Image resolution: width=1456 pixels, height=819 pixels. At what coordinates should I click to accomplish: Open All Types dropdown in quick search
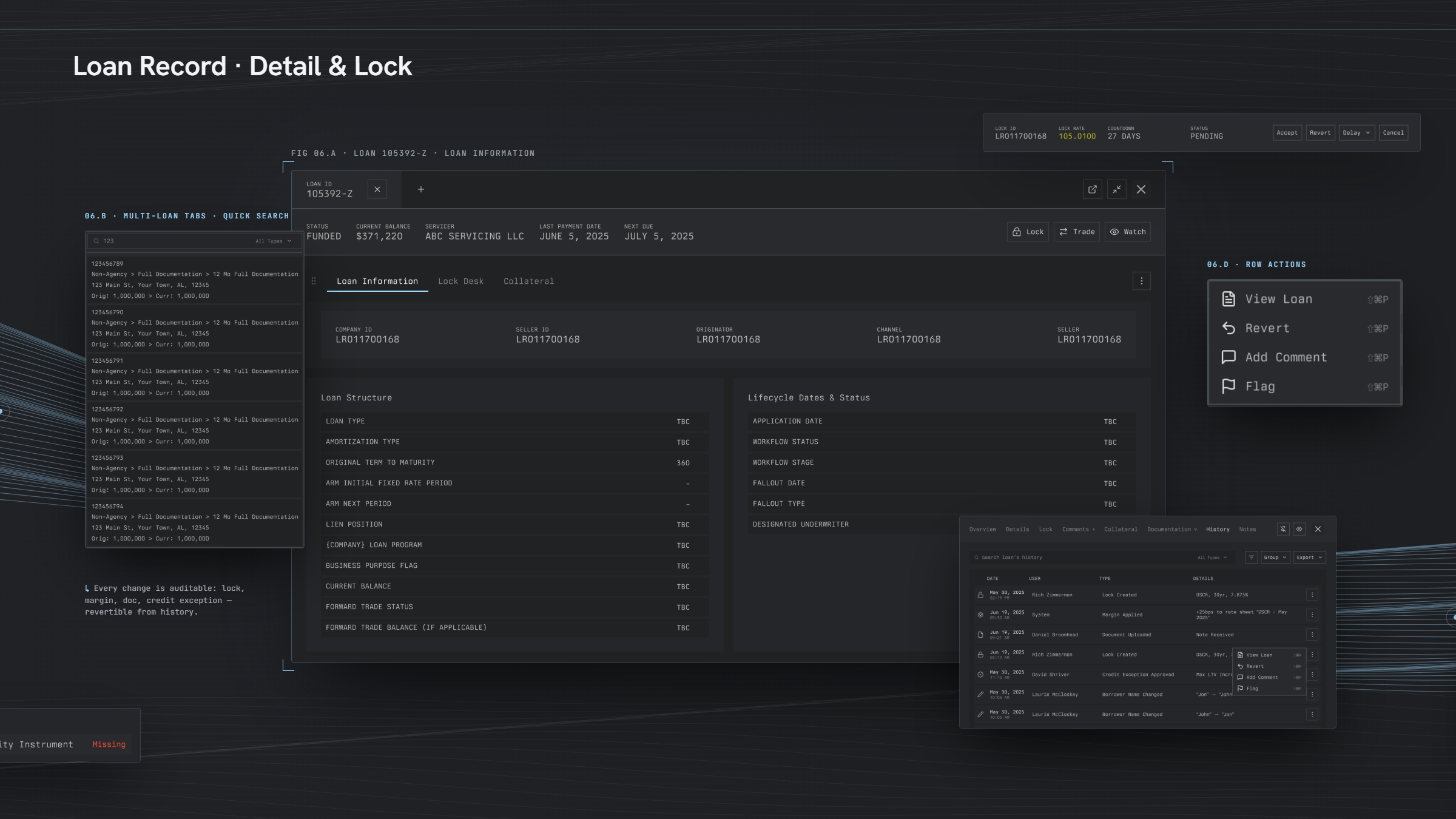coord(274,241)
